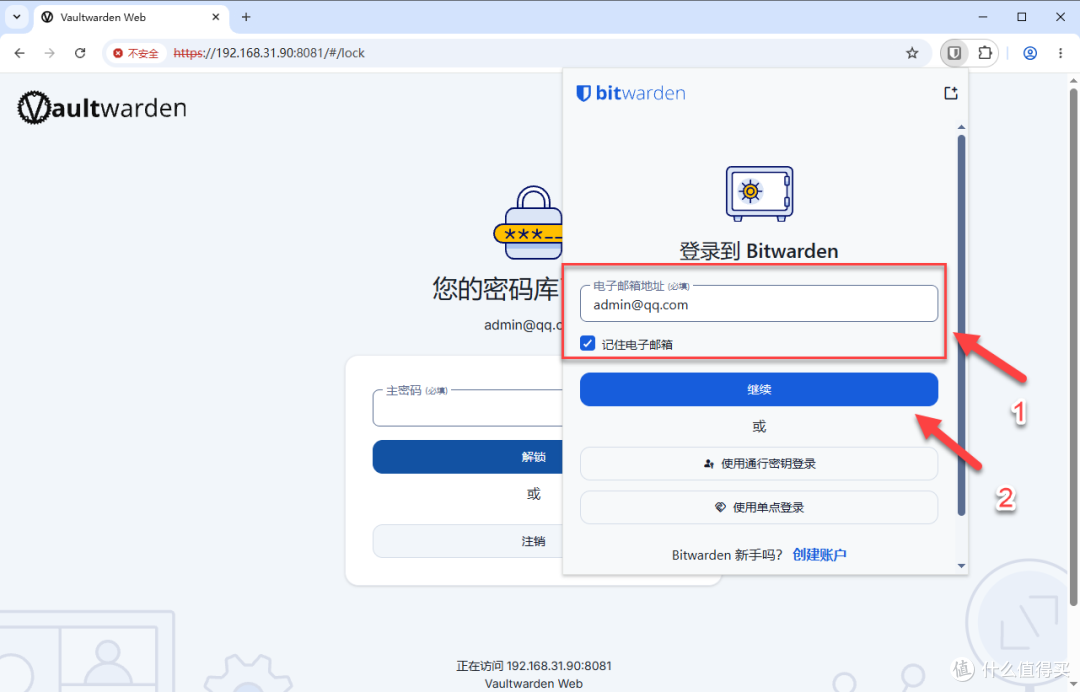Open a new browser tab
The image size is (1080, 692).
(246, 17)
